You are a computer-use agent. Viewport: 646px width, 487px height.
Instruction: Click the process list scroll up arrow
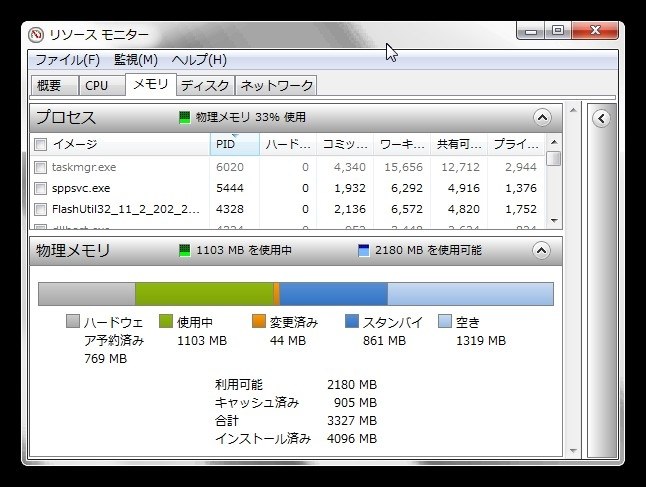pos(554,142)
